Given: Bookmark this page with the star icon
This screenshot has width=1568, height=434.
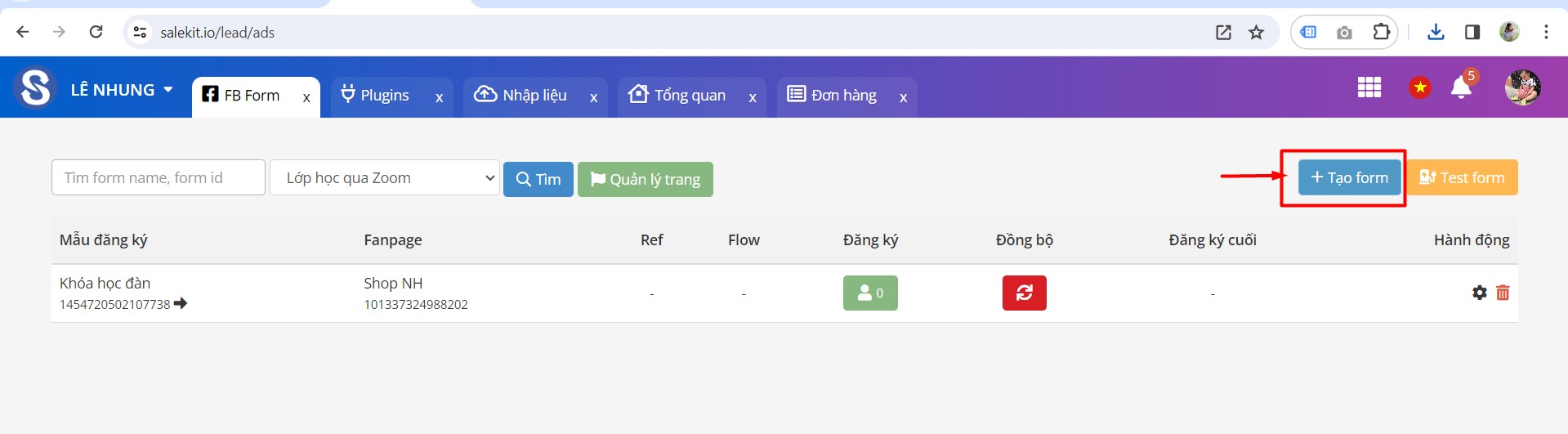Looking at the screenshot, I should tap(1256, 33).
